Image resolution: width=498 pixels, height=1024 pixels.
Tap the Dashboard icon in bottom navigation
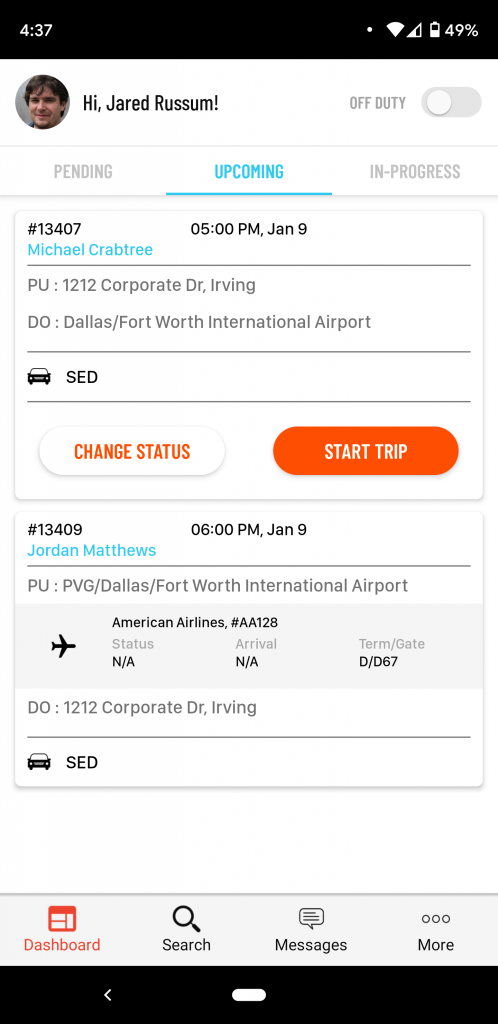62,919
